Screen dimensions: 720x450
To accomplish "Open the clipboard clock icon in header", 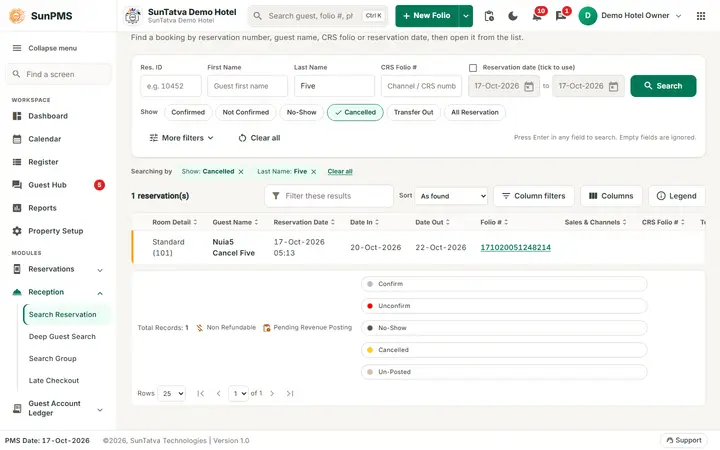I will click(x=489, y=16).
